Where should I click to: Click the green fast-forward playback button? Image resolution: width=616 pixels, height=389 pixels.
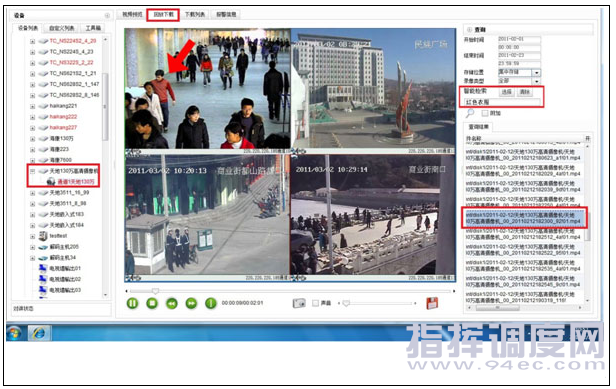191,303
